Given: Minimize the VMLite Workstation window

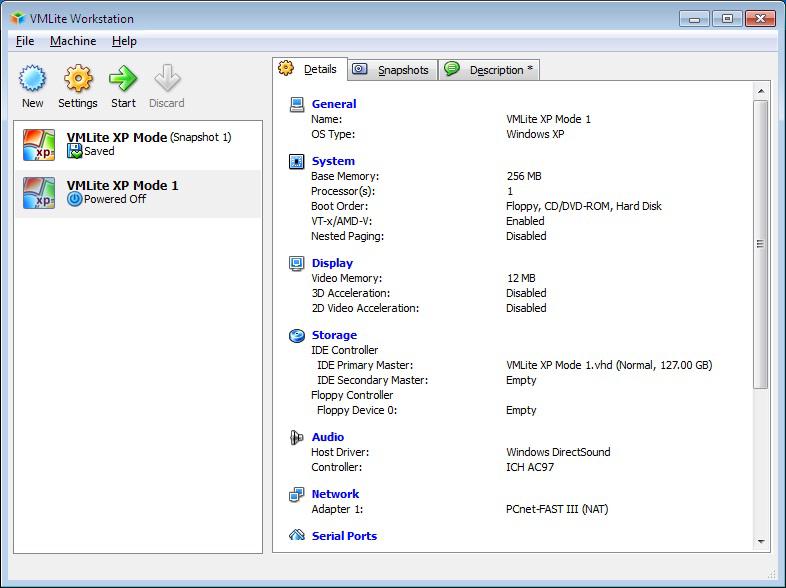Looking at the screenshot, I should coord(694,19).
